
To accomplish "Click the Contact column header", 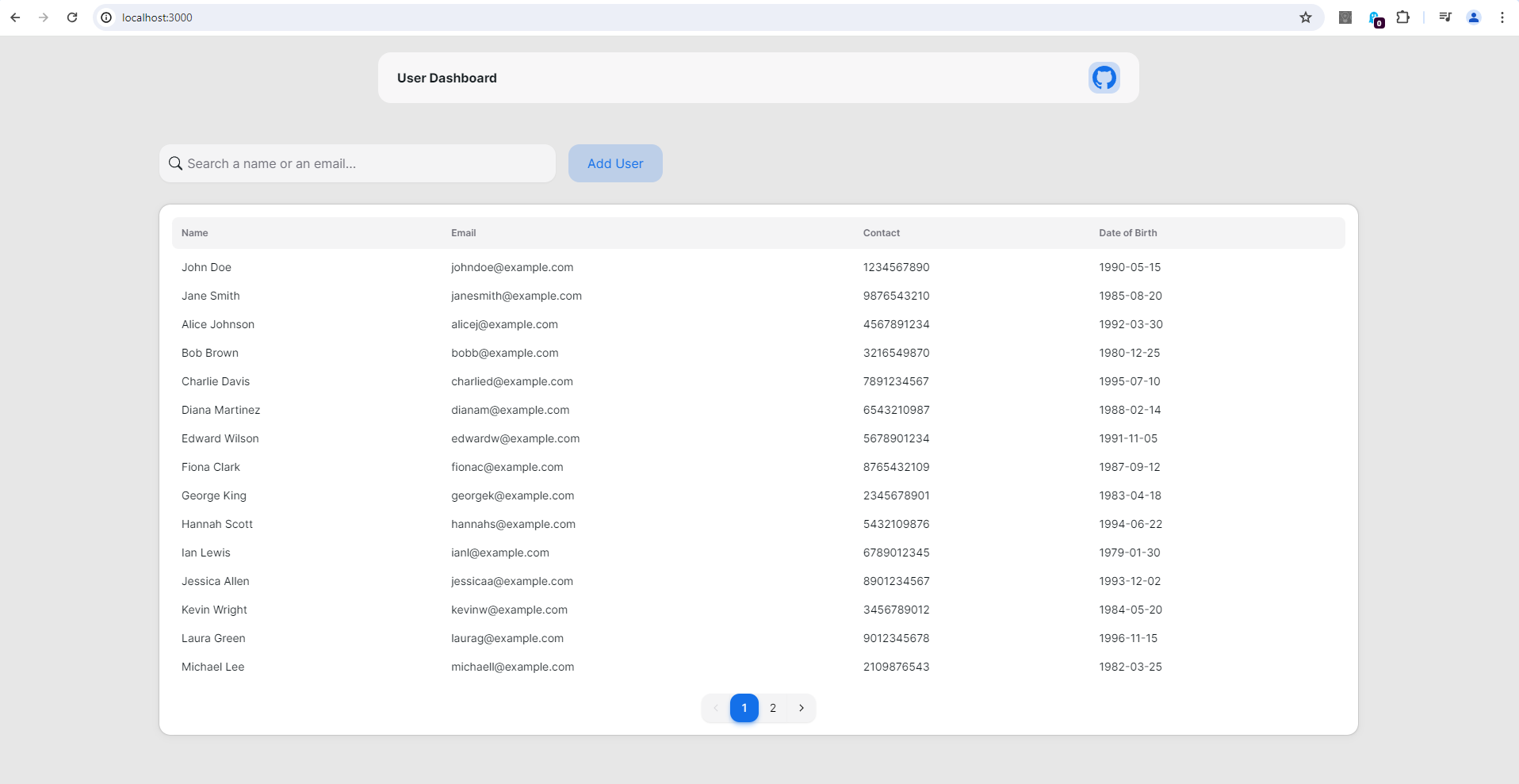I will click(x=882, y=233).
